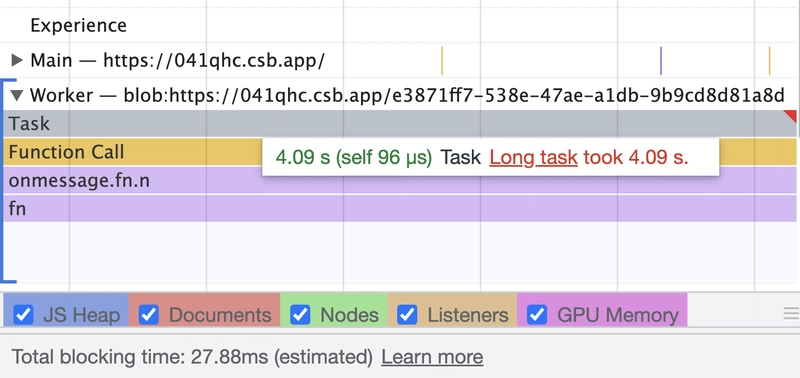Click the last yellow marker in Main track
This screenshot has height=378, width=800.
pos(769,61)
